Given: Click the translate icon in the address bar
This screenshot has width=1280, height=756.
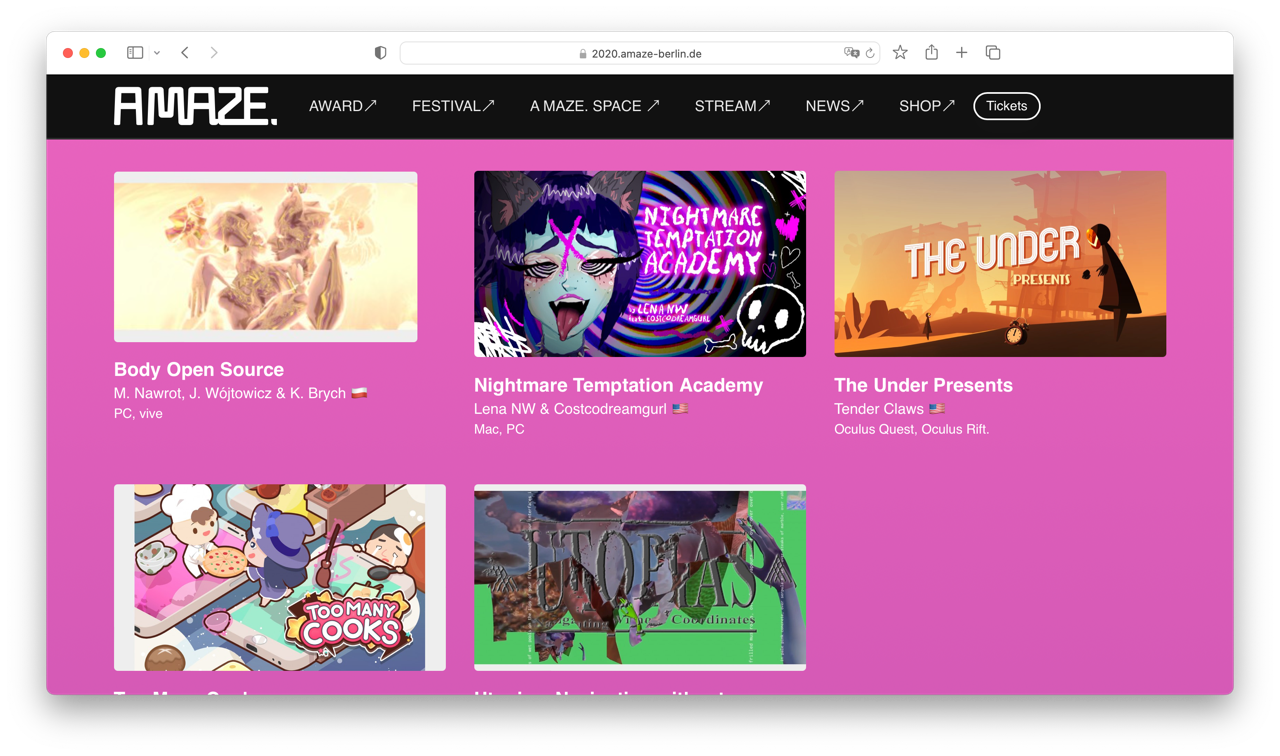Looking at the screenshot, I should 851,53.
